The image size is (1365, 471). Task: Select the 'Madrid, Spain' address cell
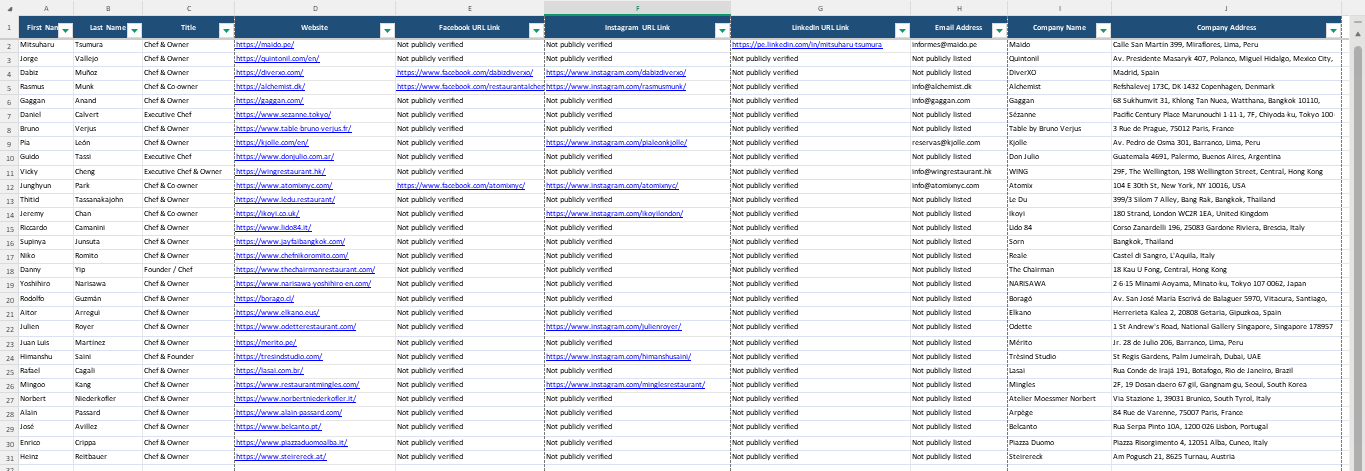click(1226, 73)
